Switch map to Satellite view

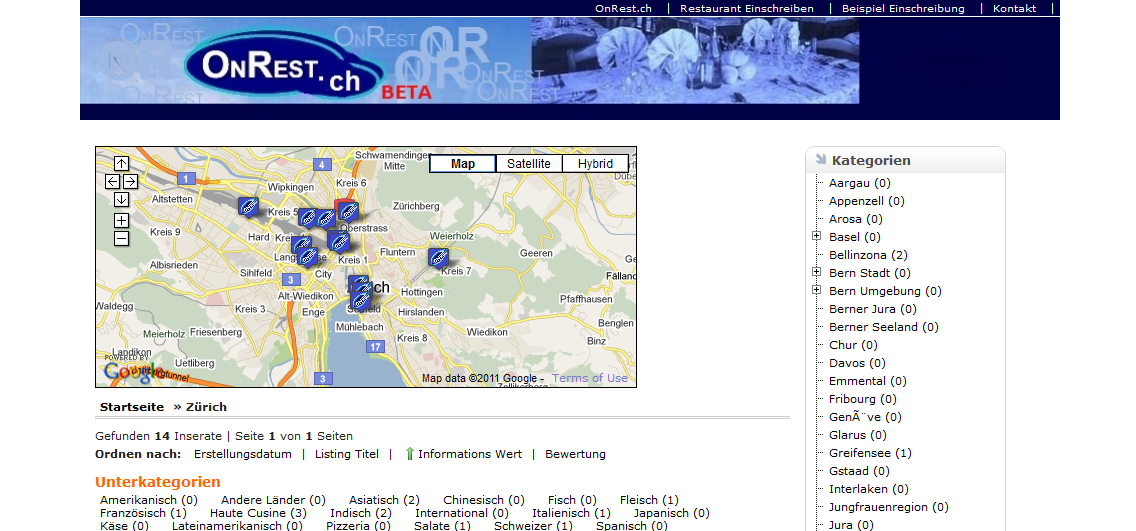[528, 164]
